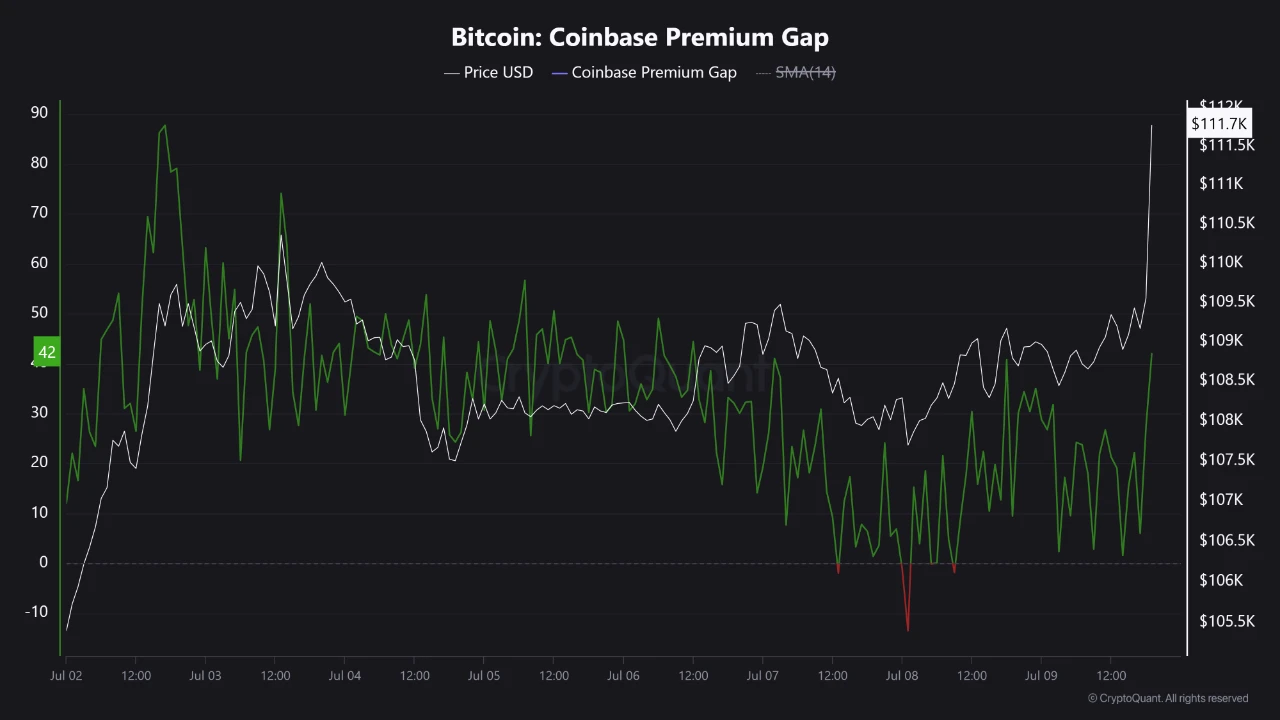1280x720 pixels.
Task: Click the $109K label on the price axis
Action: pyautogui.click(x=1220, y=341)
